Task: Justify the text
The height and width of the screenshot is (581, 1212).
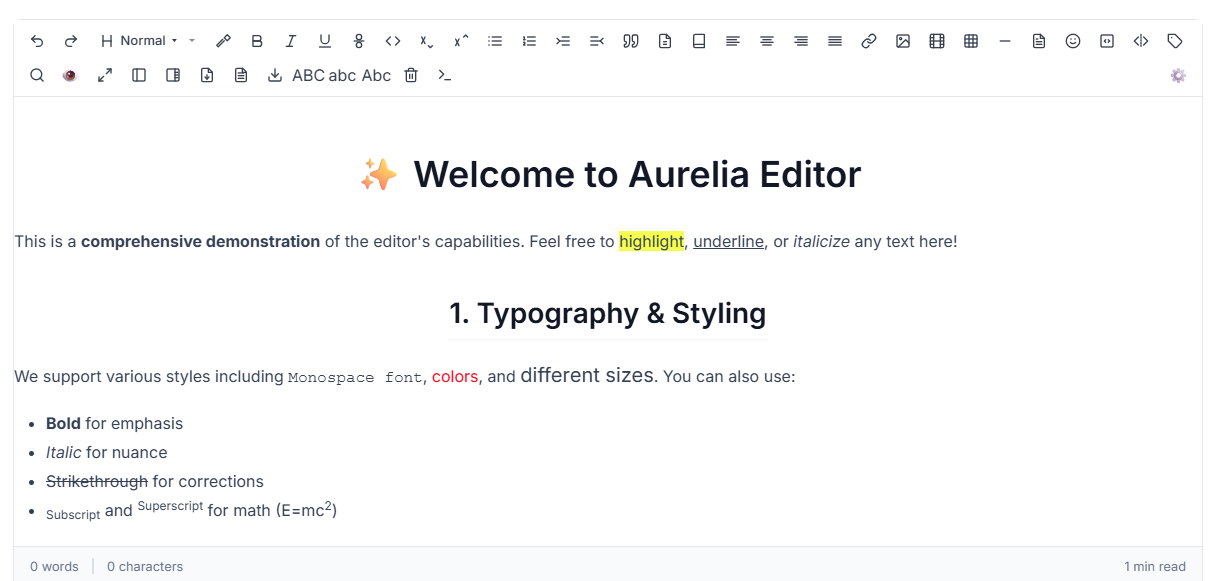Action: click(835, 41)
